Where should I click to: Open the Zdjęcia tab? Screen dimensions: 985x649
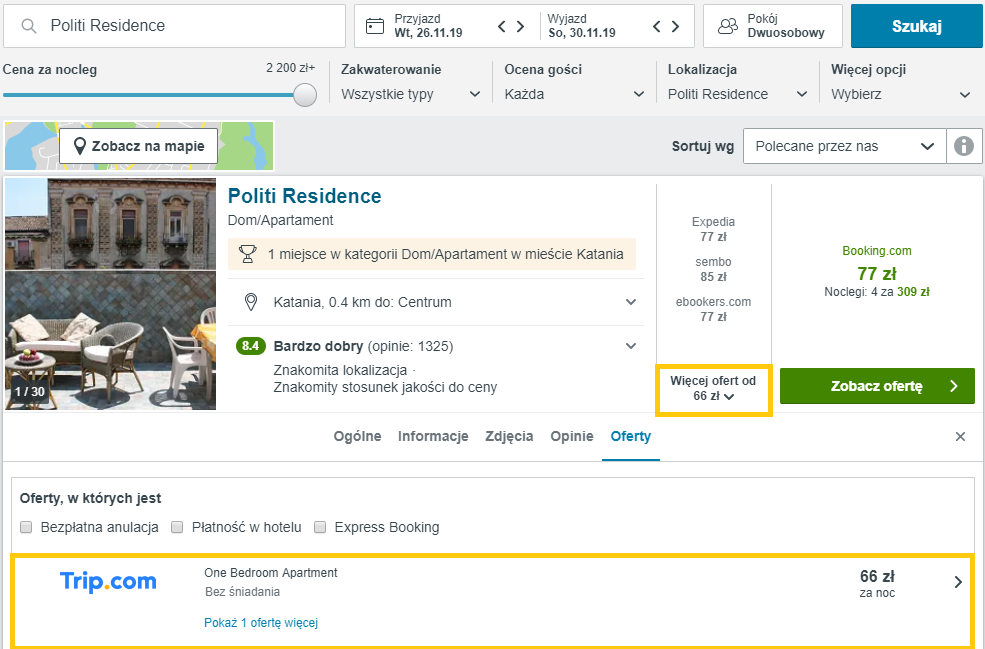click(x=509, y=437)
